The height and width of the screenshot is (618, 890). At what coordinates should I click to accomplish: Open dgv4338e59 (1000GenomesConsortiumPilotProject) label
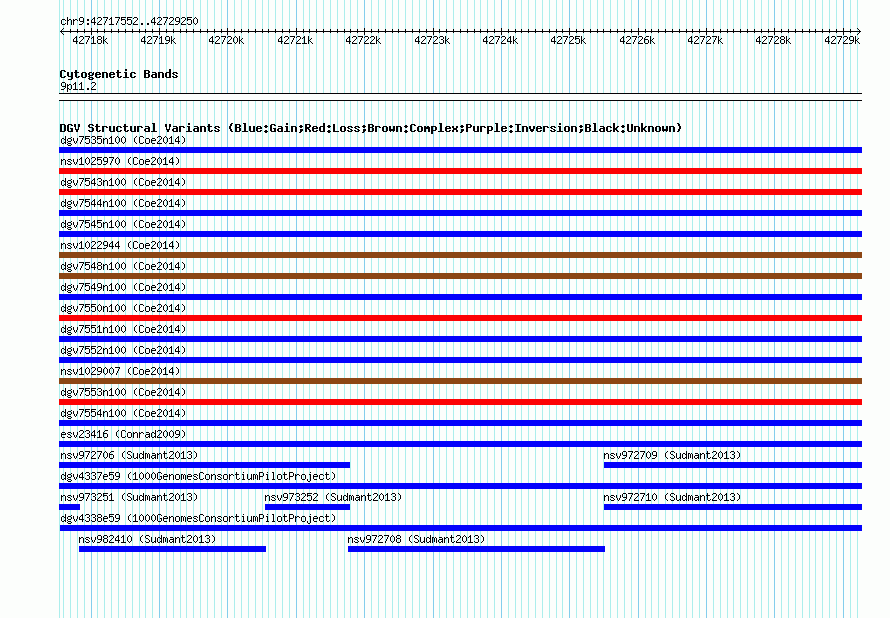198,518
